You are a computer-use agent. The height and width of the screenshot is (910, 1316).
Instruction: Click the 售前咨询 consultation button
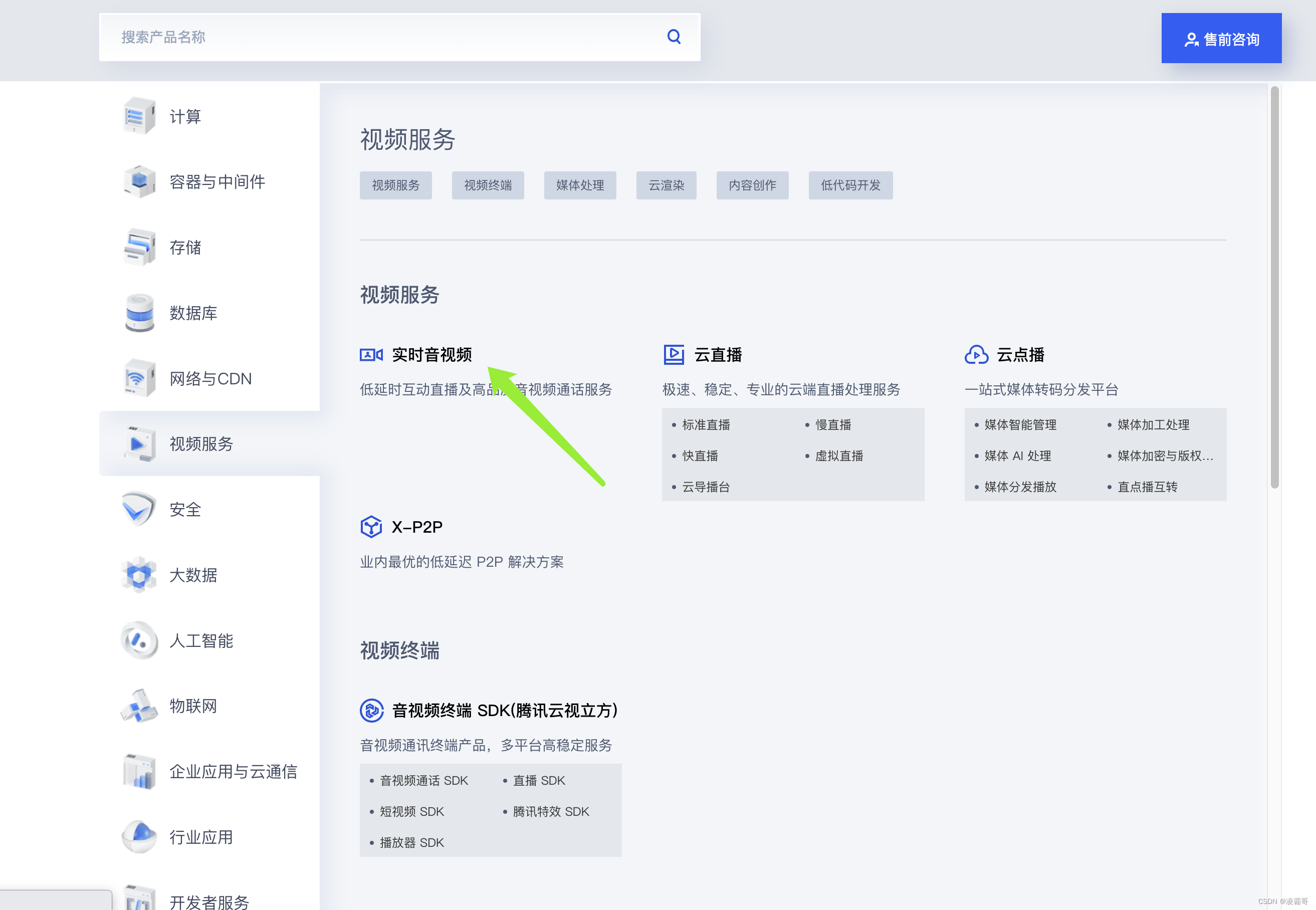click(1221, 38)
